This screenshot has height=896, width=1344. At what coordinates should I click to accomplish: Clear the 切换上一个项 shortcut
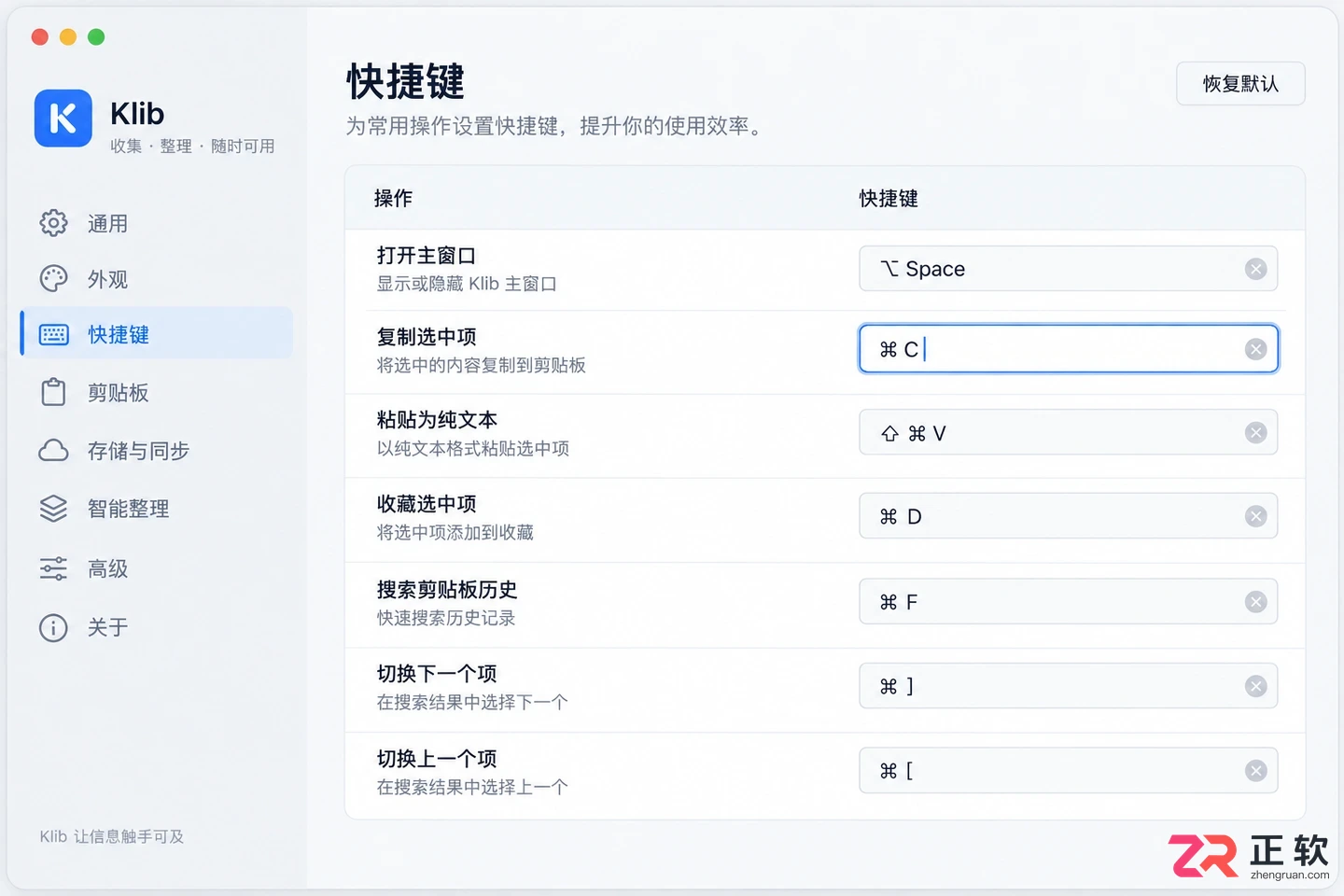coord(1255,771)
